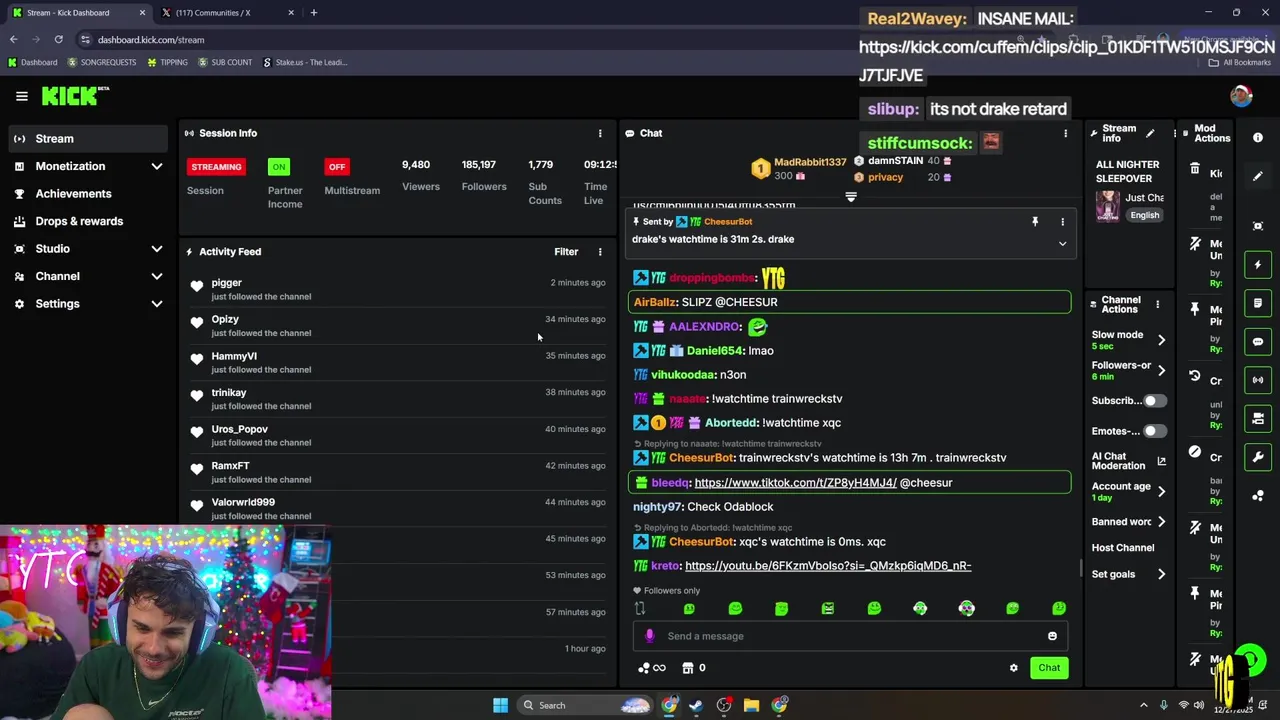The width and height of the screenshot is (1280, 720).
Task: Toggle the notes widget icon in sidebar
Action: click(x=1258, y=303)
